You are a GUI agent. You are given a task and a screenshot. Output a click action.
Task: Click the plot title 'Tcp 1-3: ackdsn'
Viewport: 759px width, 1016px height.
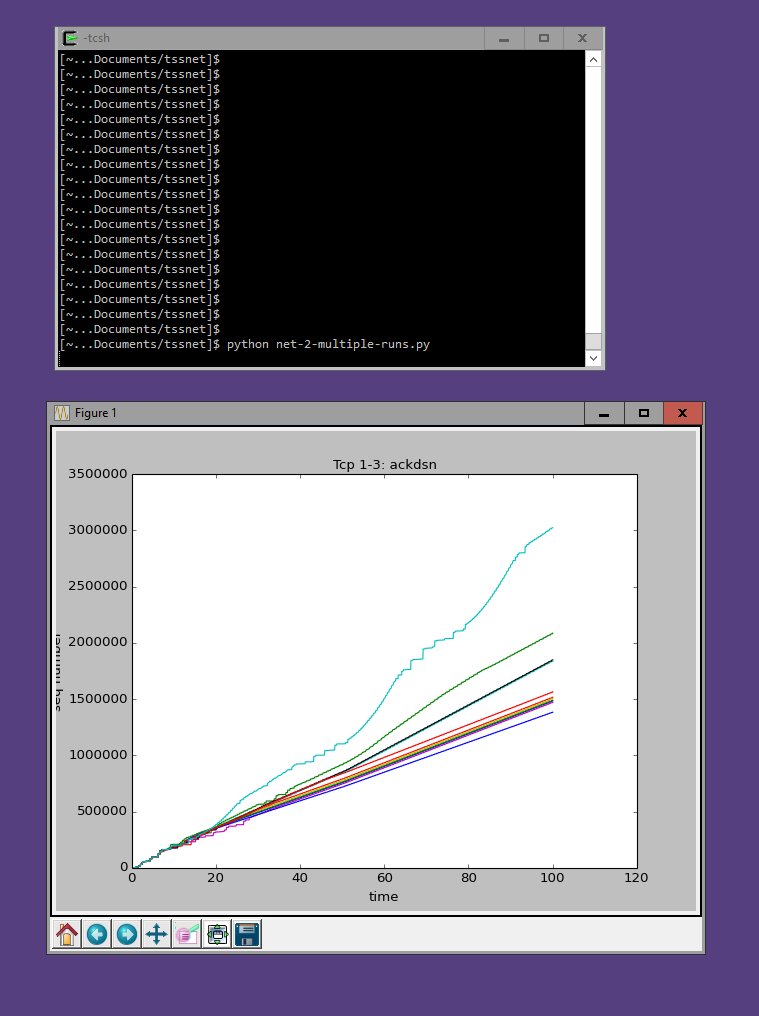pos(384,465)
